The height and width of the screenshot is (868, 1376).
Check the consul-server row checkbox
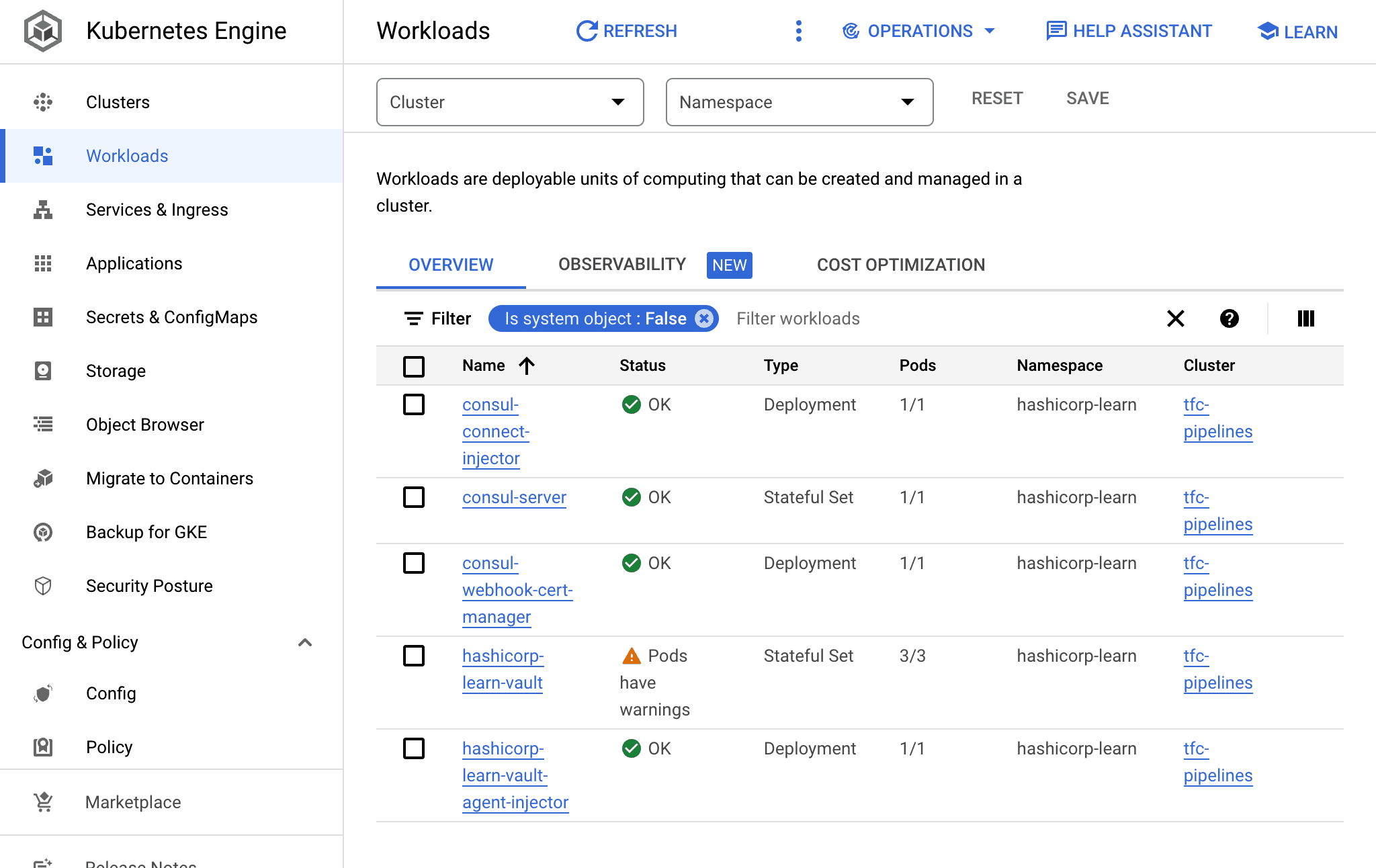[414, 496]
